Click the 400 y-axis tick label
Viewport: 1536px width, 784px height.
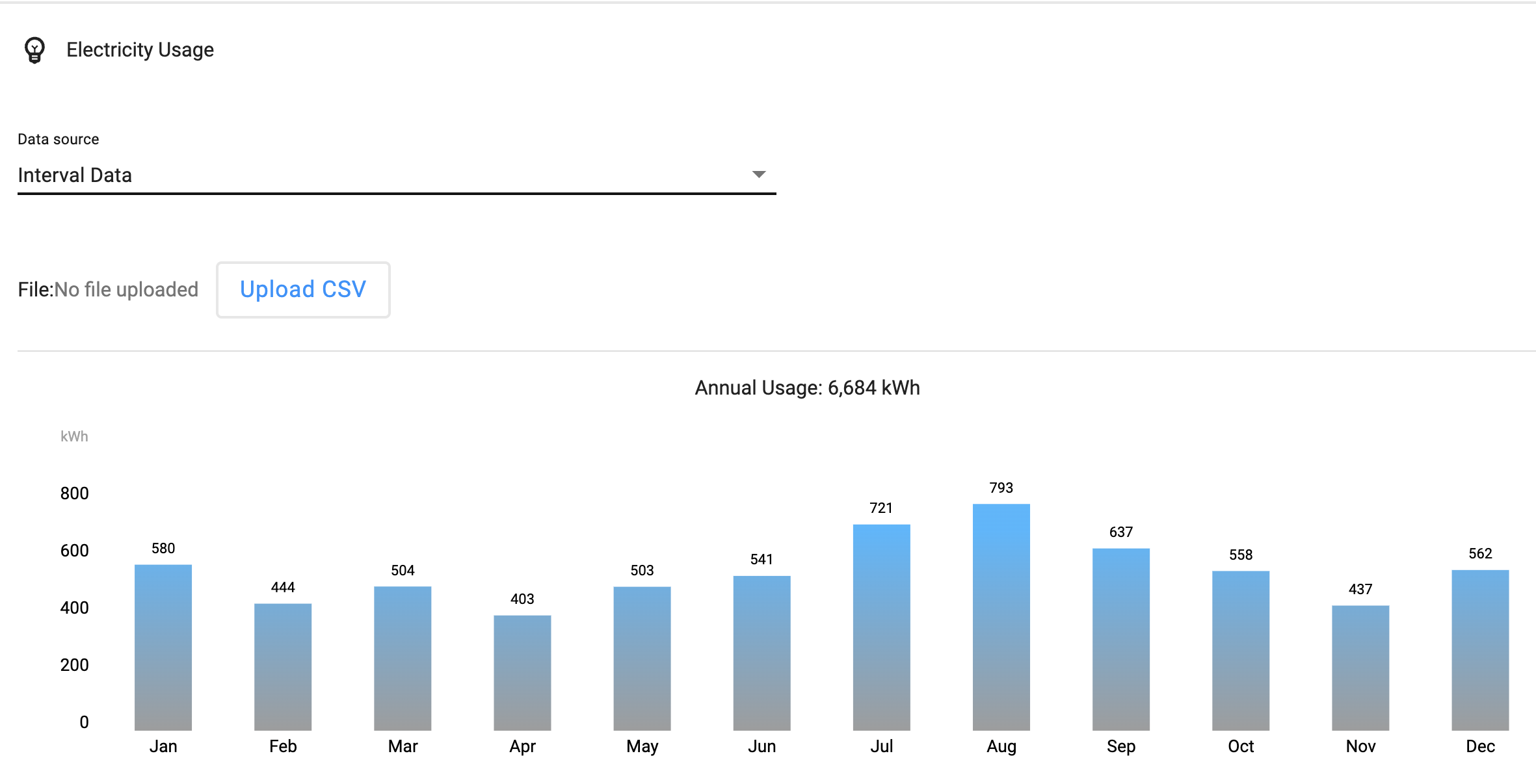(x=74, y=608)
